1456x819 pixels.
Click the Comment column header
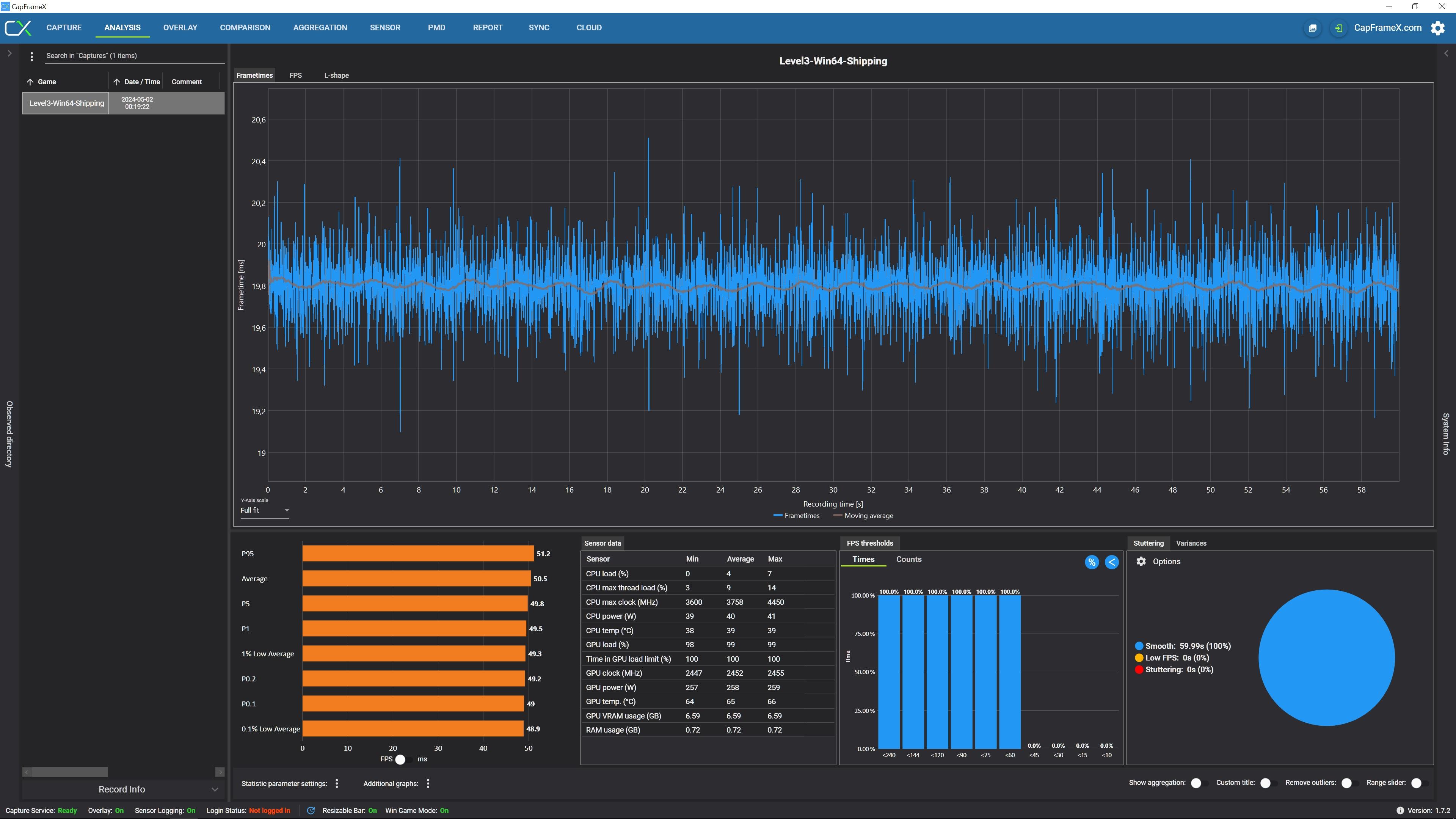pos(187,82)
